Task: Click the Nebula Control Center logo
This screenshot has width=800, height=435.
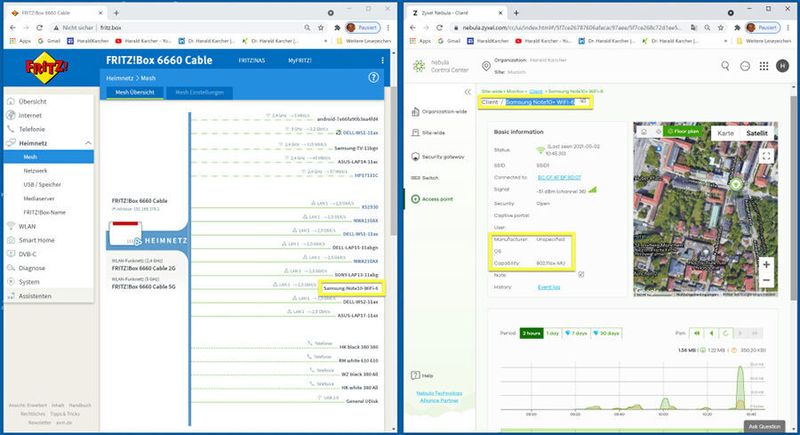Action: [x=440, y=66]
